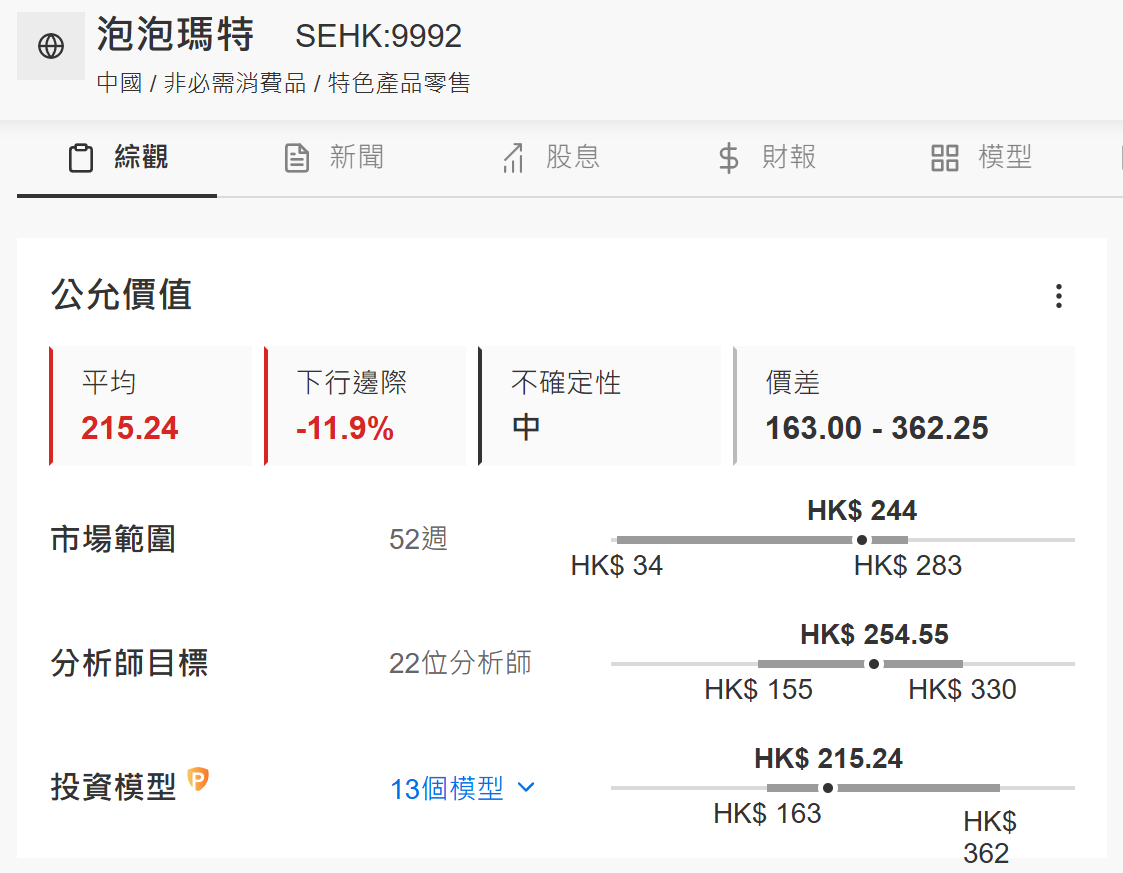Click the 分析師目標 label
This screenshot has height=873, width=1123.
[x=129, y=663]
